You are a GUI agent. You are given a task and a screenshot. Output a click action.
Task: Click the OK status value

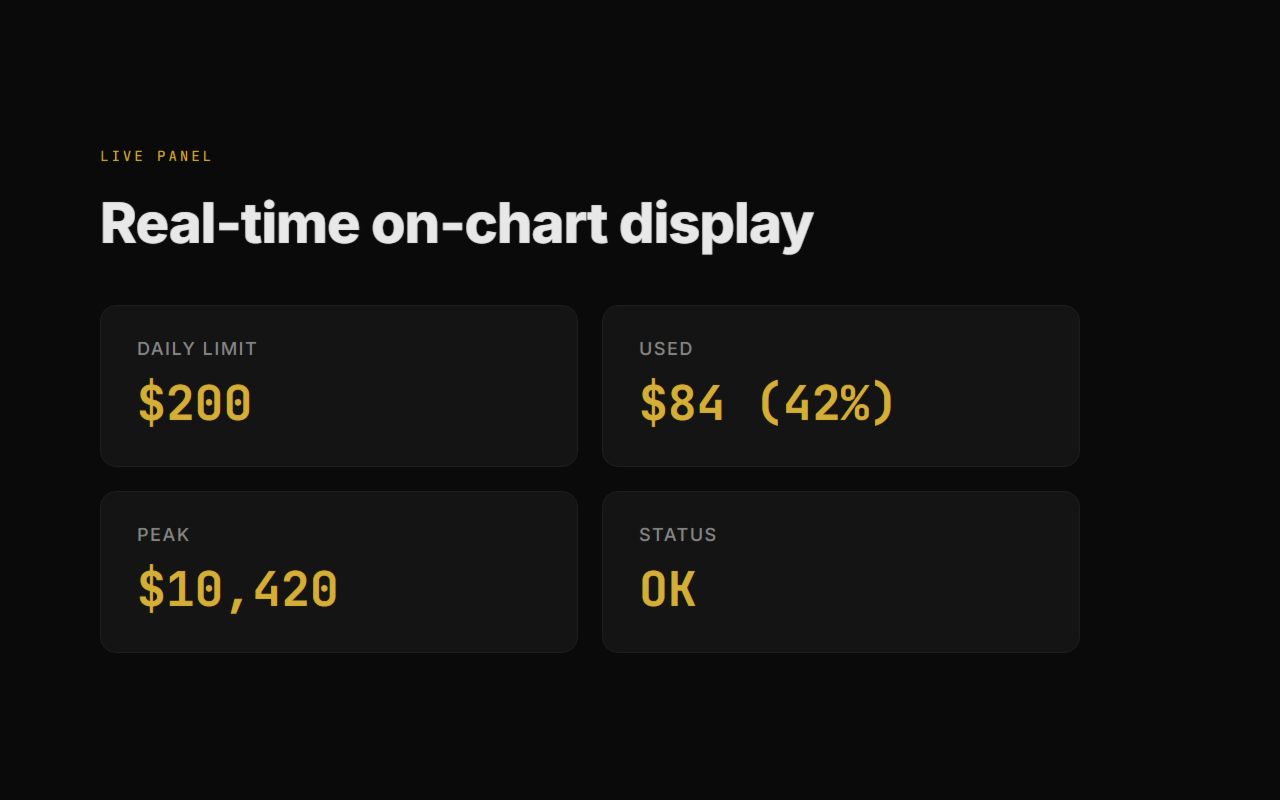point(668,590)
